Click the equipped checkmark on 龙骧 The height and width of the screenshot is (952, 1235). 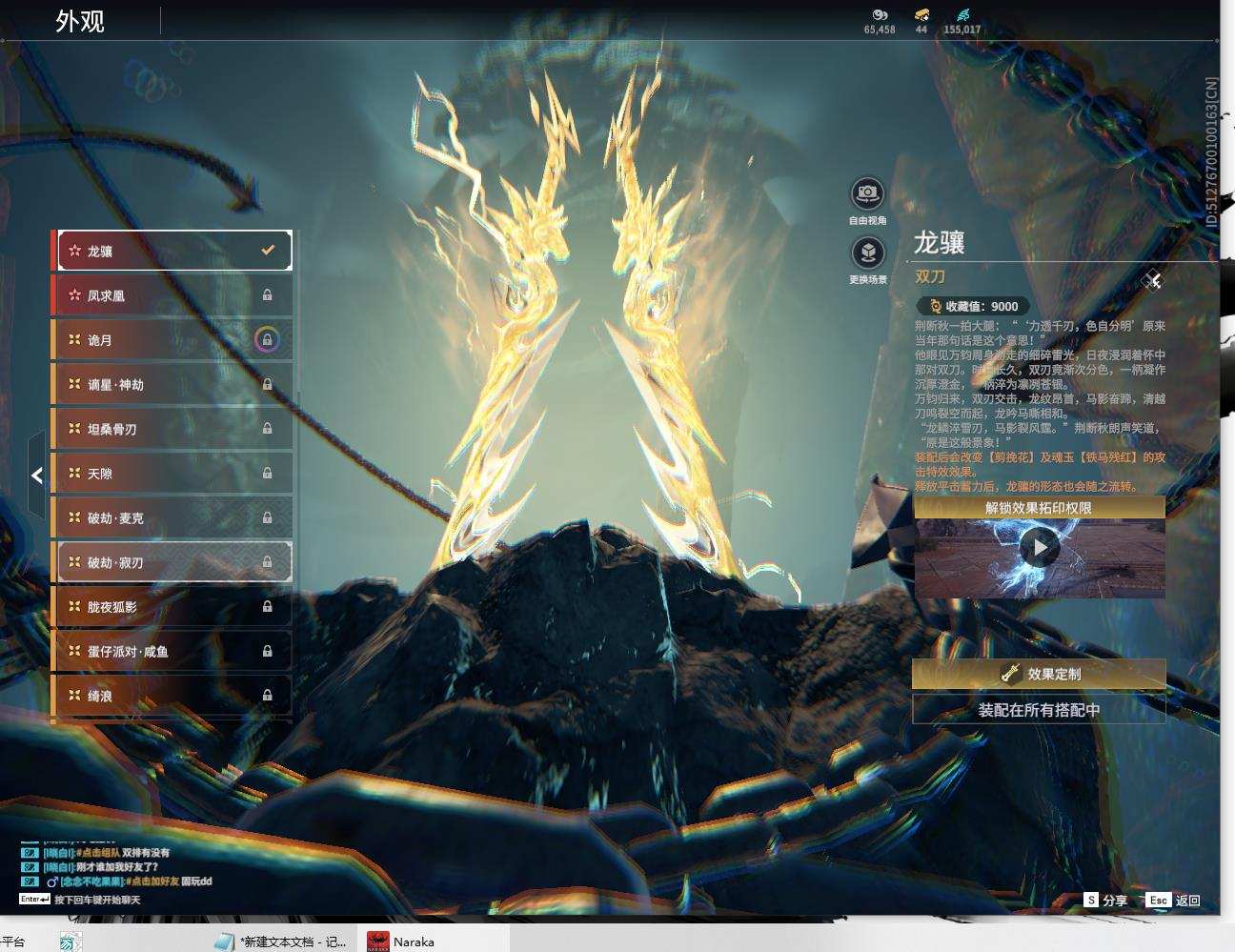(268, 250)
